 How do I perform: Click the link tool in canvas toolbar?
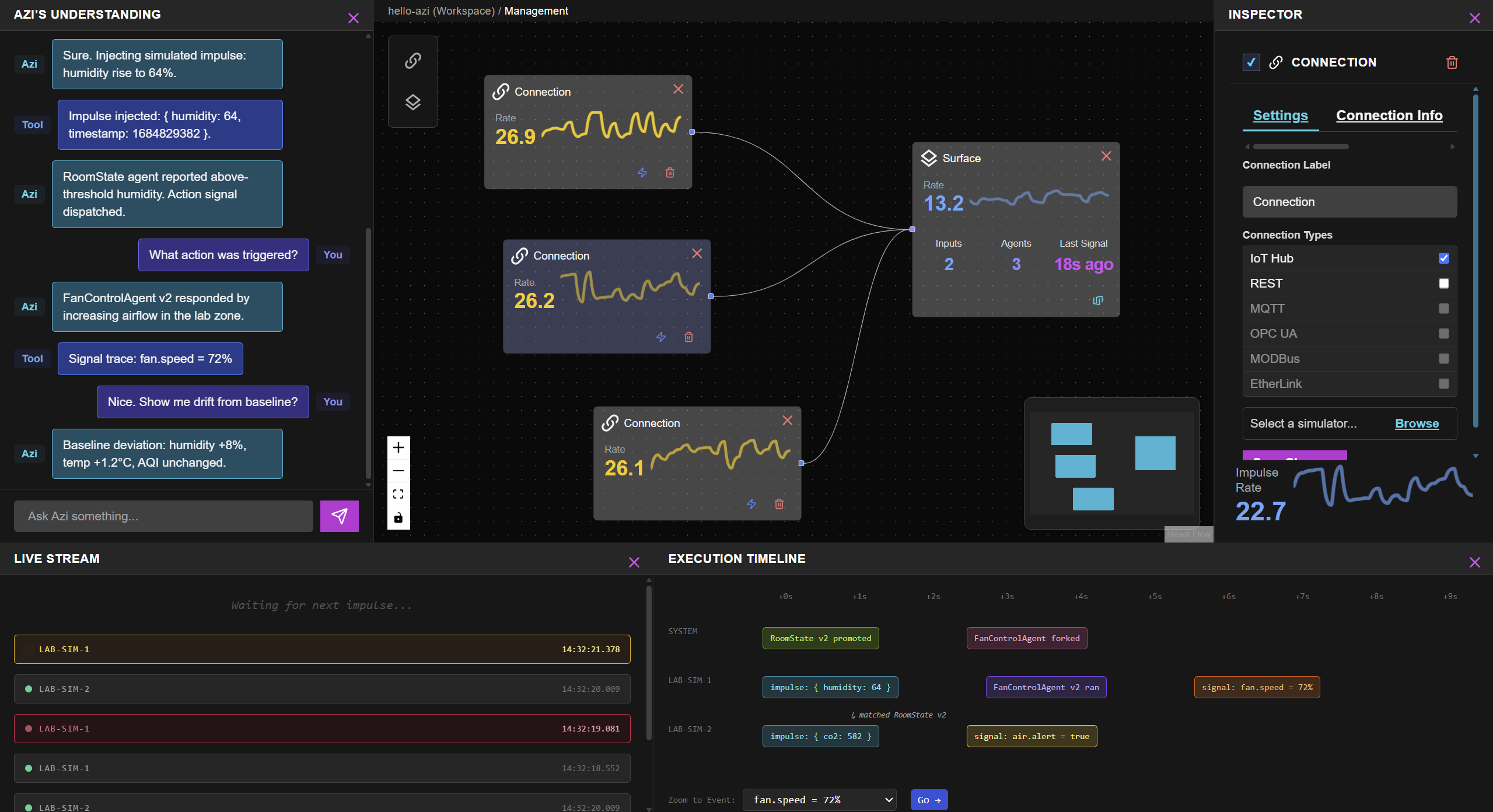(x=412, y=61)
